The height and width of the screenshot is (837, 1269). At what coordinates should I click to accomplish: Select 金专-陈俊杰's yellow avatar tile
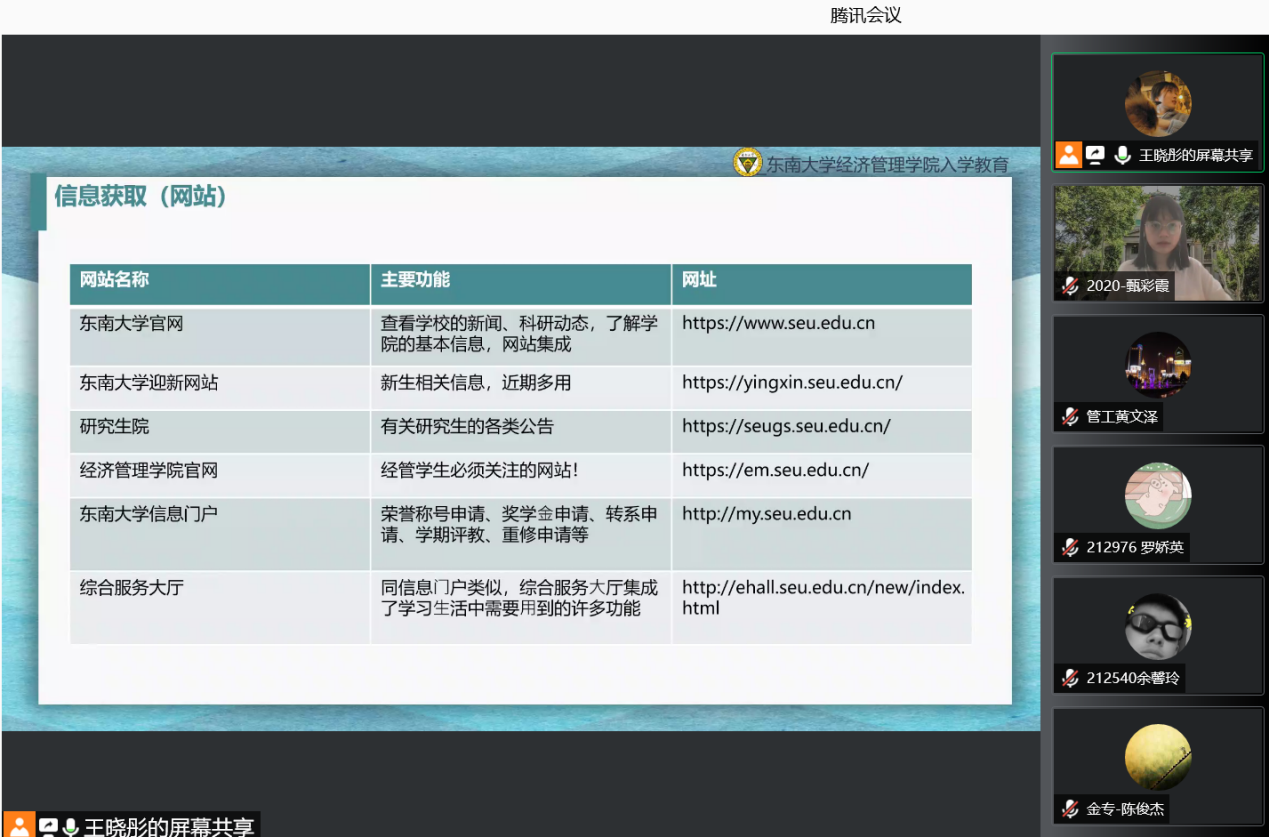(1158, 757)
